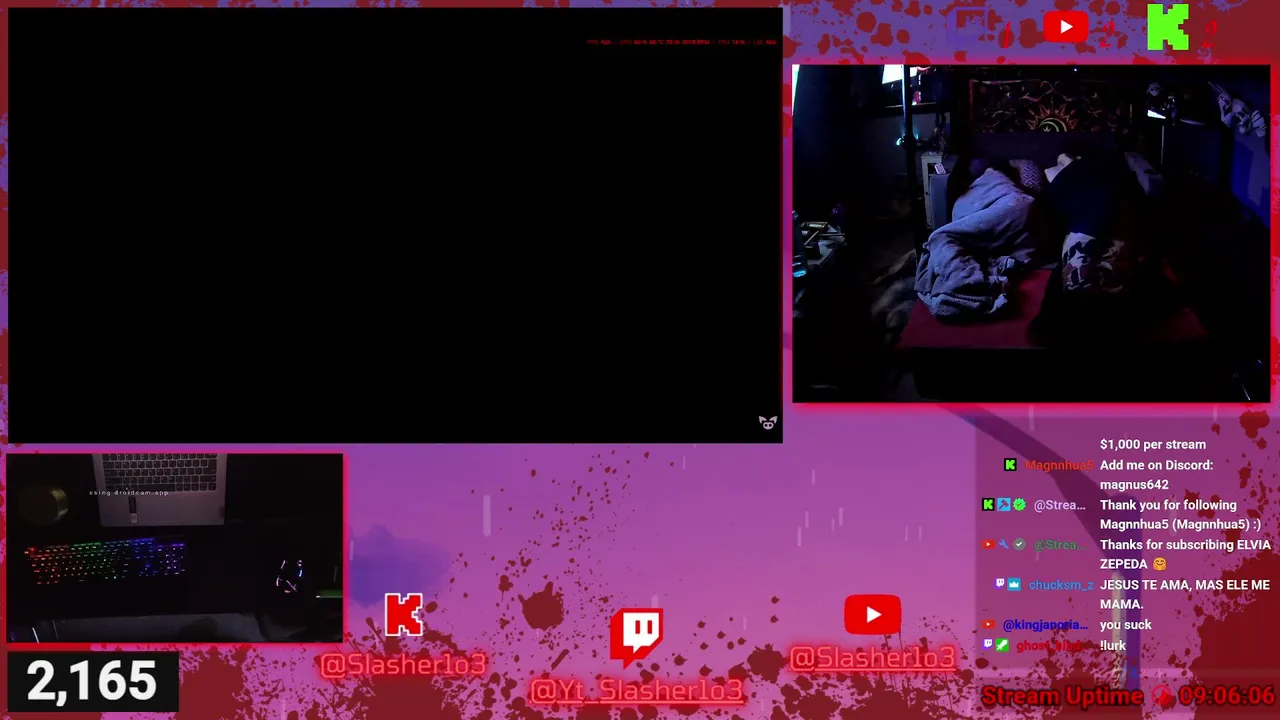This screenshot has height=720, width=1280.
Task: Click the wrench badge on the subscribing-alert row
Action: [x=1003, y=545]
